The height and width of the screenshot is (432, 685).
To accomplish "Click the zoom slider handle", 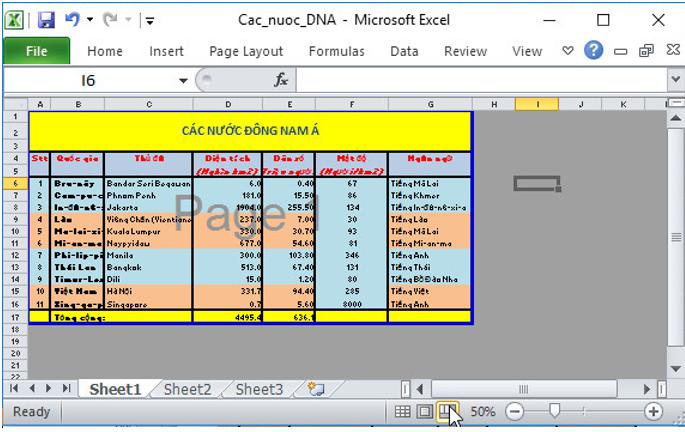I will tap(554, 411).
